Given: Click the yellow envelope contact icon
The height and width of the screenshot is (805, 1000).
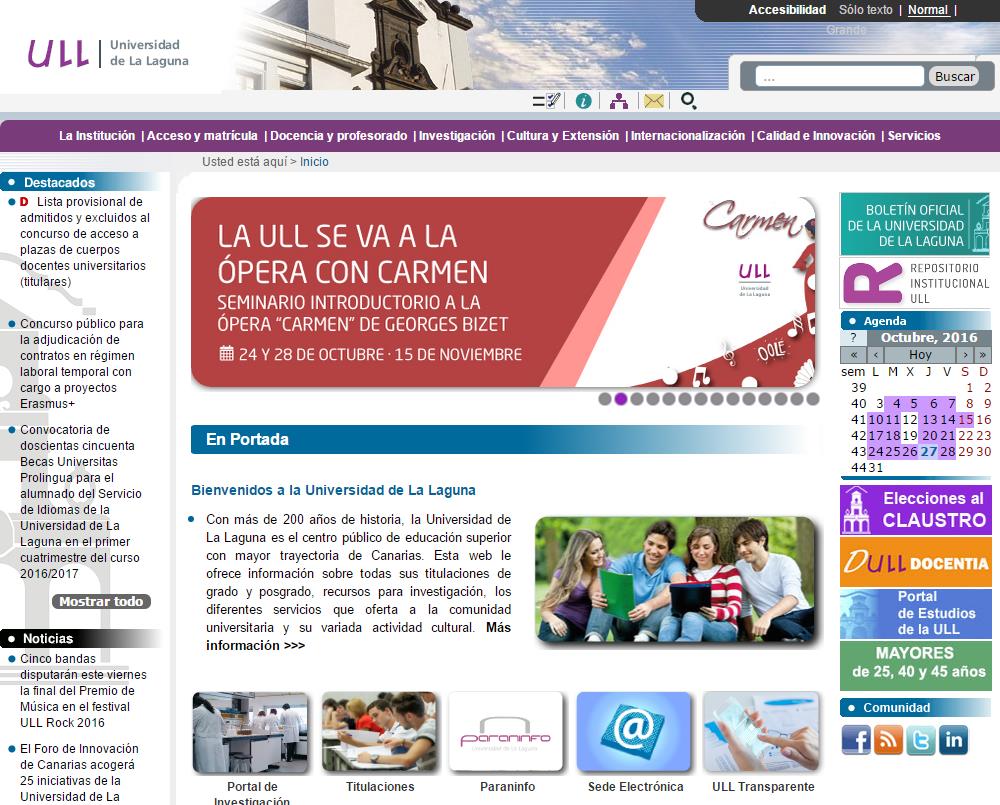Looking at the screenshot, I should [654, 101].
